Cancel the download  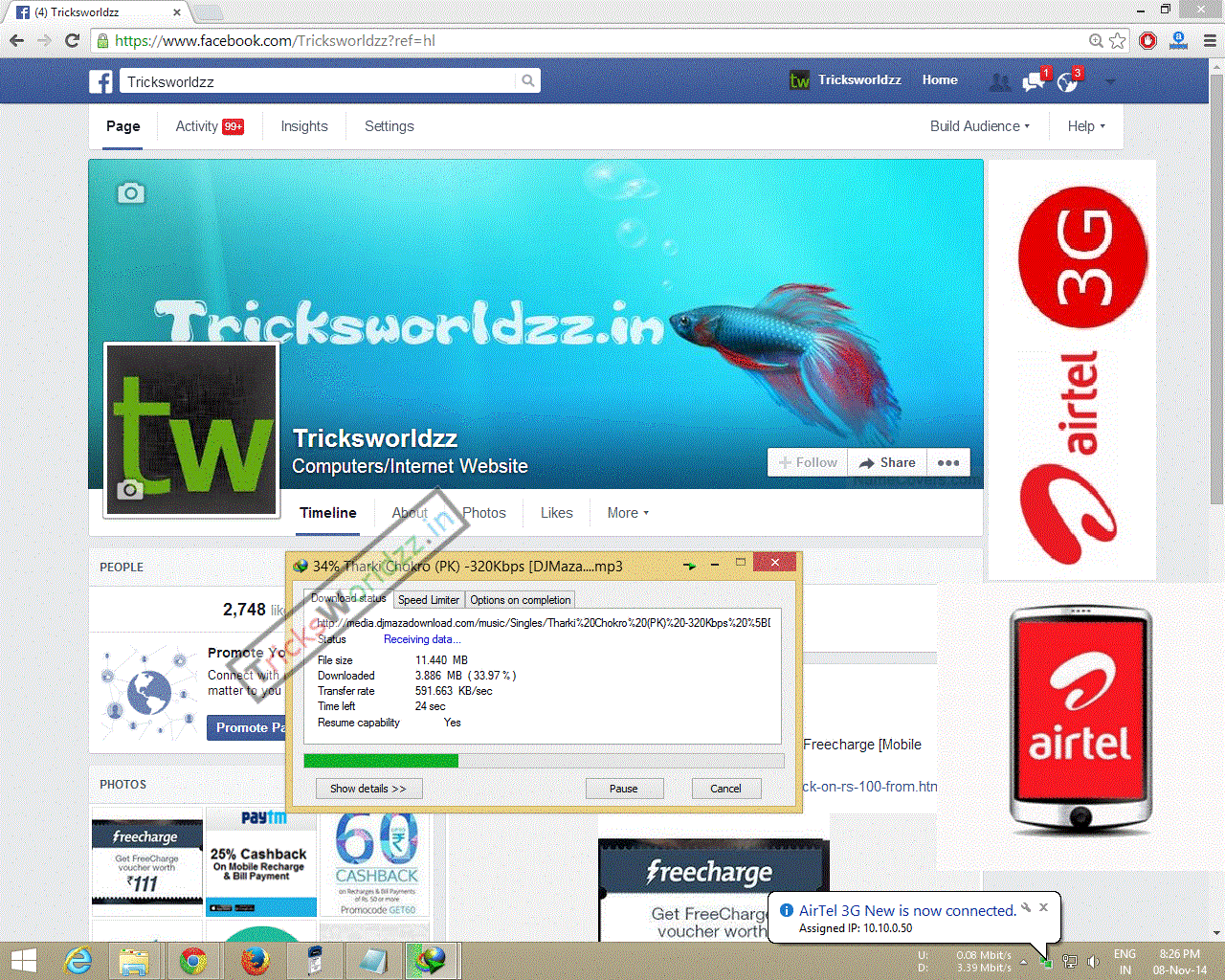point(725,789)
